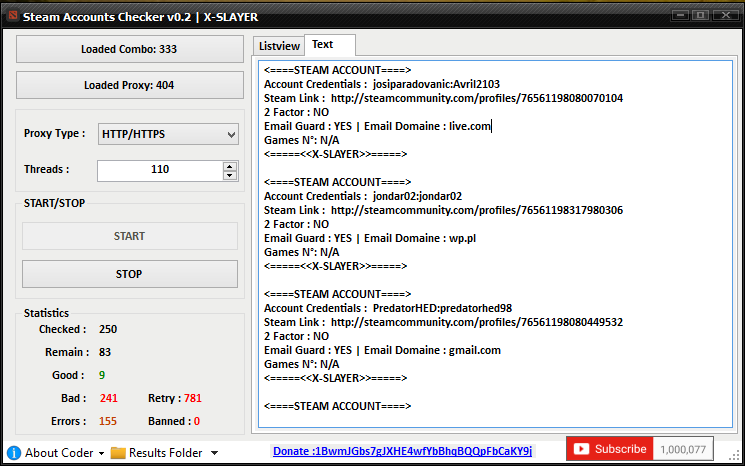Decrease Threads with the down arrow
Image resolution: width=745 pixels, height=466 pixels.
(x=230, y=175)
